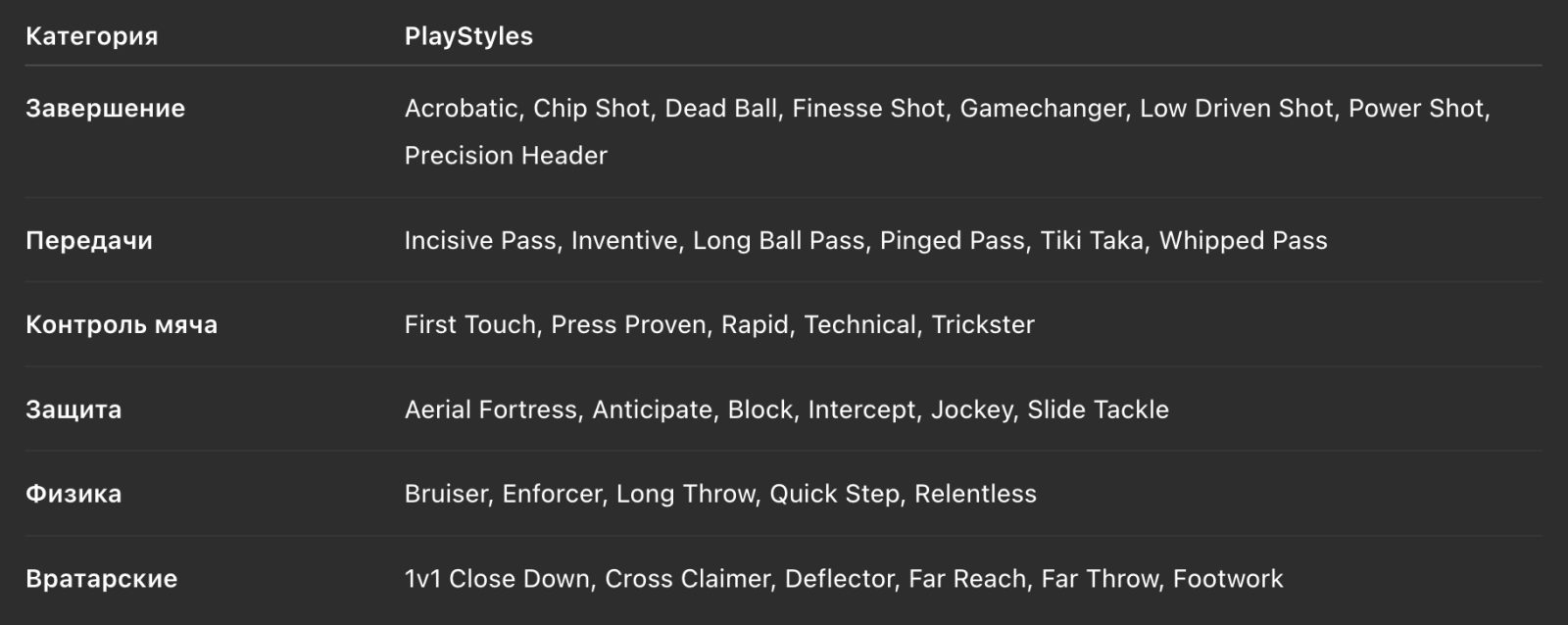Click Whipped Pass text
The image size is (1568, 625).
(1244, 241)
